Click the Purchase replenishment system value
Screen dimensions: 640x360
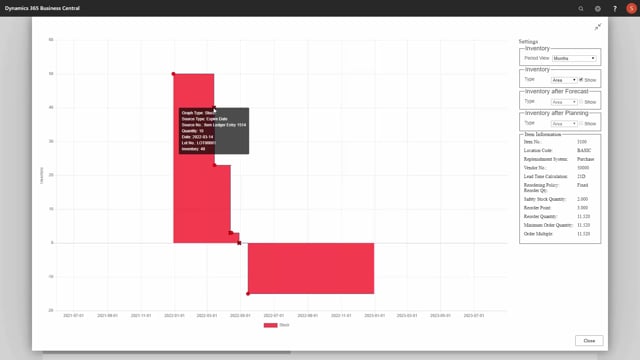(x=586, y=159)
